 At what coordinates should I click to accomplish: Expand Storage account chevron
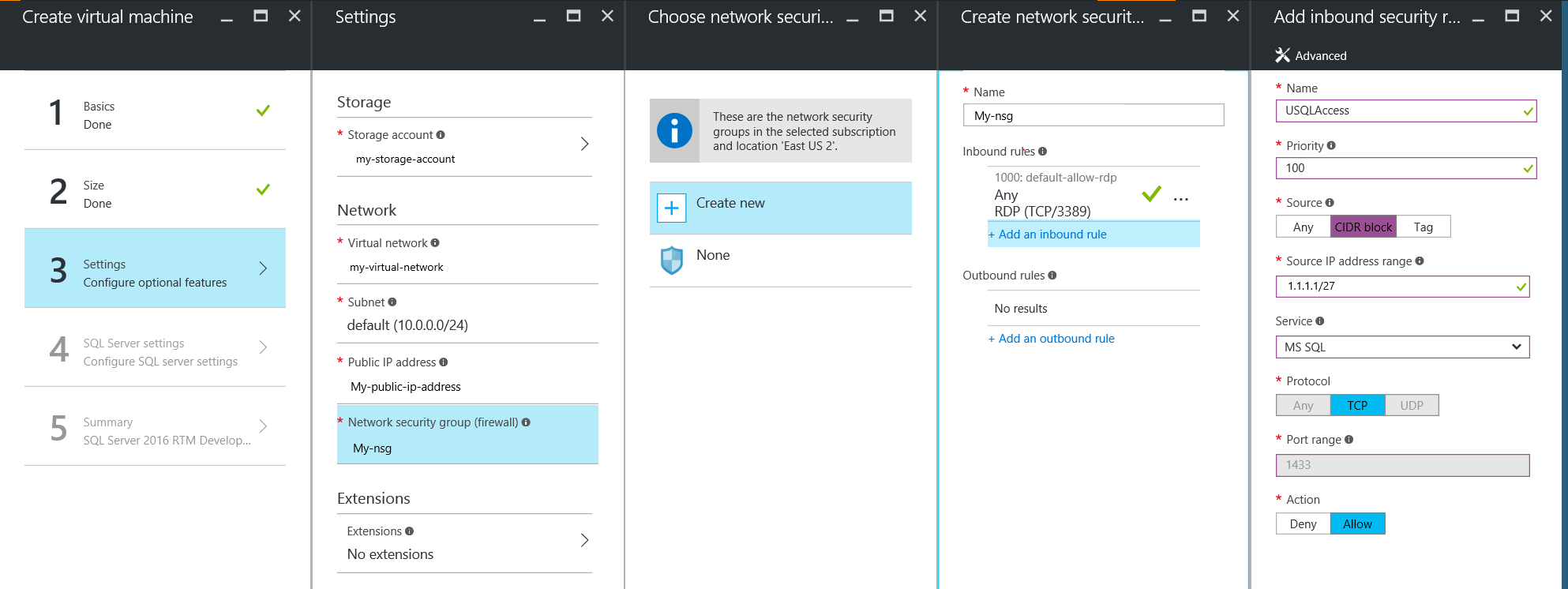[585, 144]
